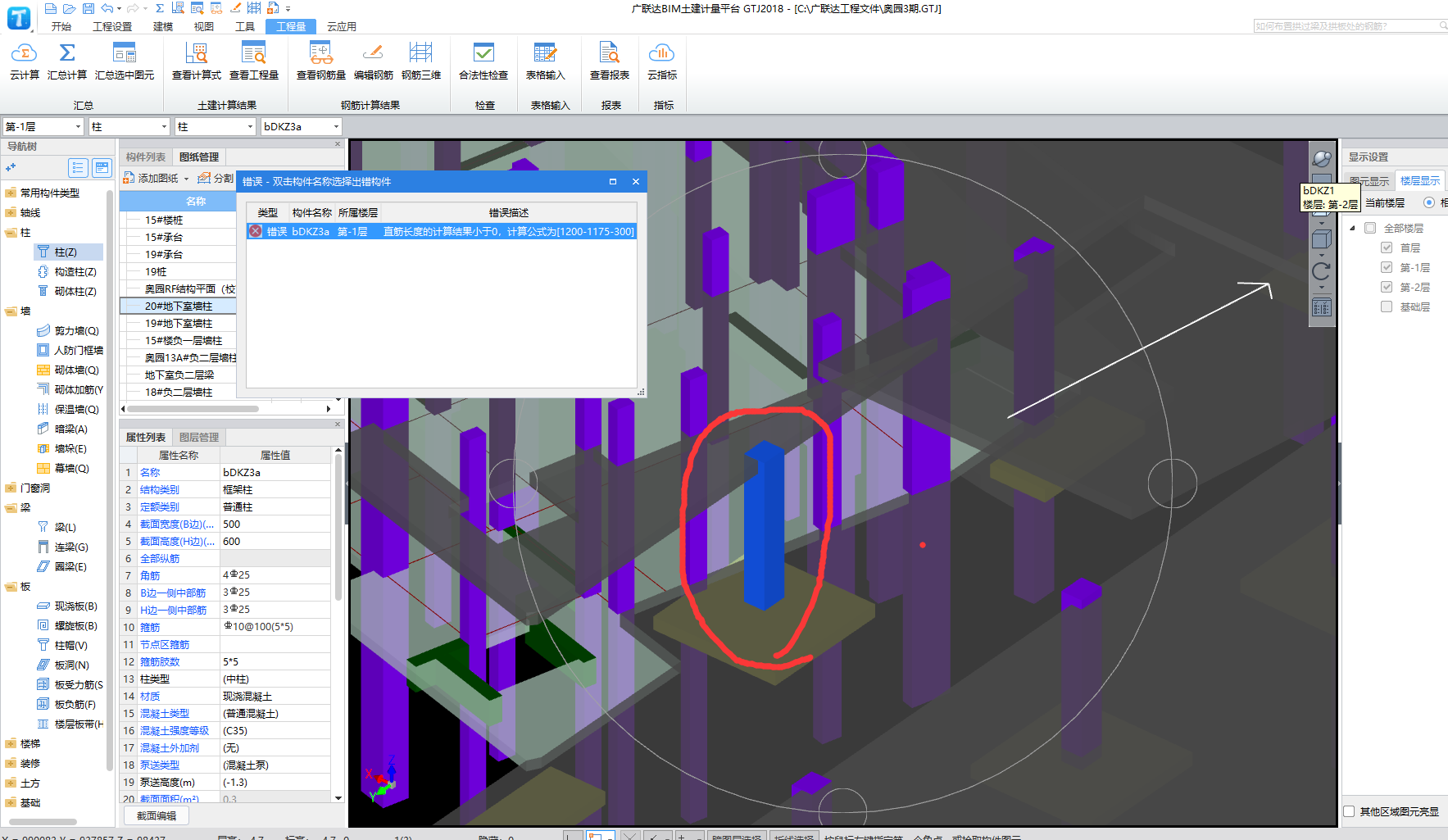Click 云指标 cloud index icon
Viewport: 1448px width, 840px height.
pyautogui.click(x=661, y=54)
